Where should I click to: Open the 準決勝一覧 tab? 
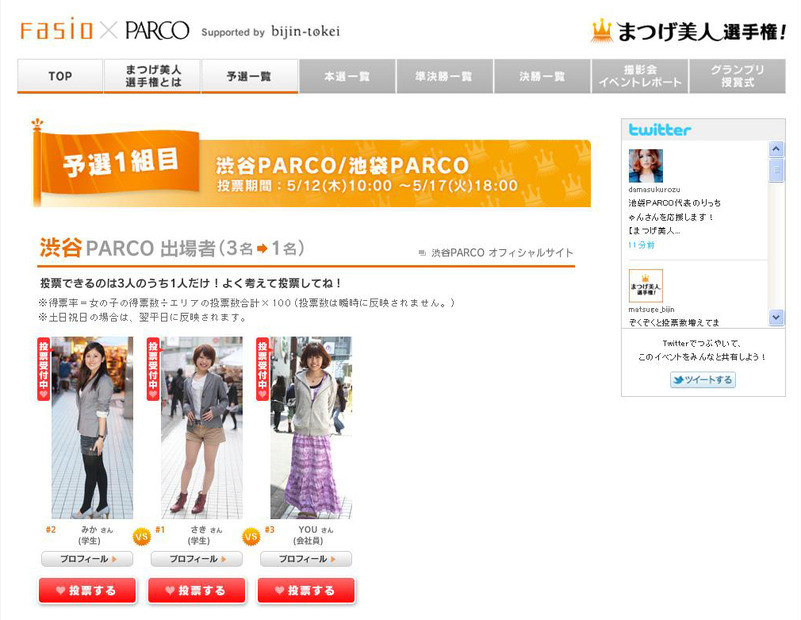tap(444, 76)
